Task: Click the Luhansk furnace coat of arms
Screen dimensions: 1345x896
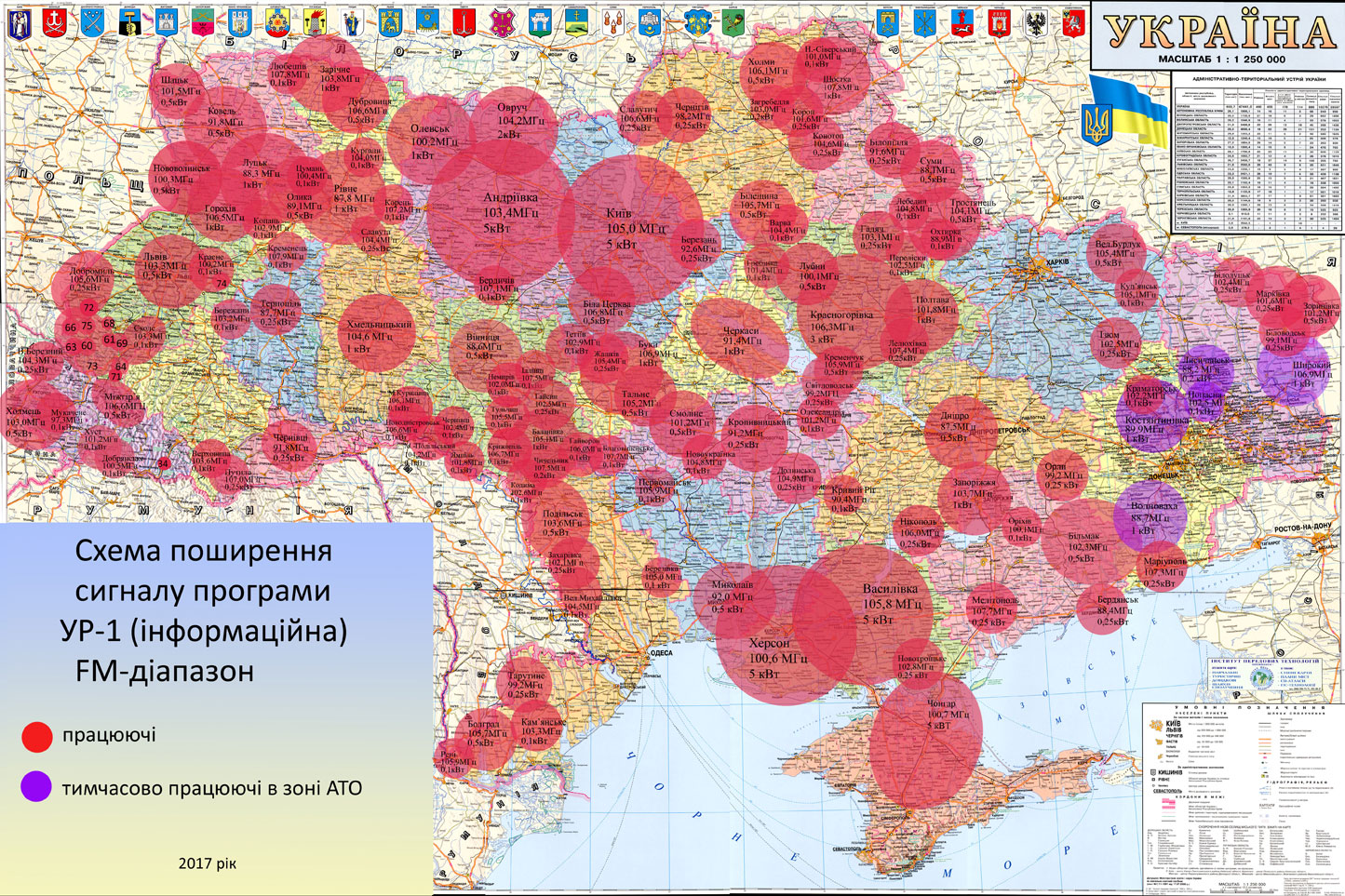Action: [x=315, y=22]
